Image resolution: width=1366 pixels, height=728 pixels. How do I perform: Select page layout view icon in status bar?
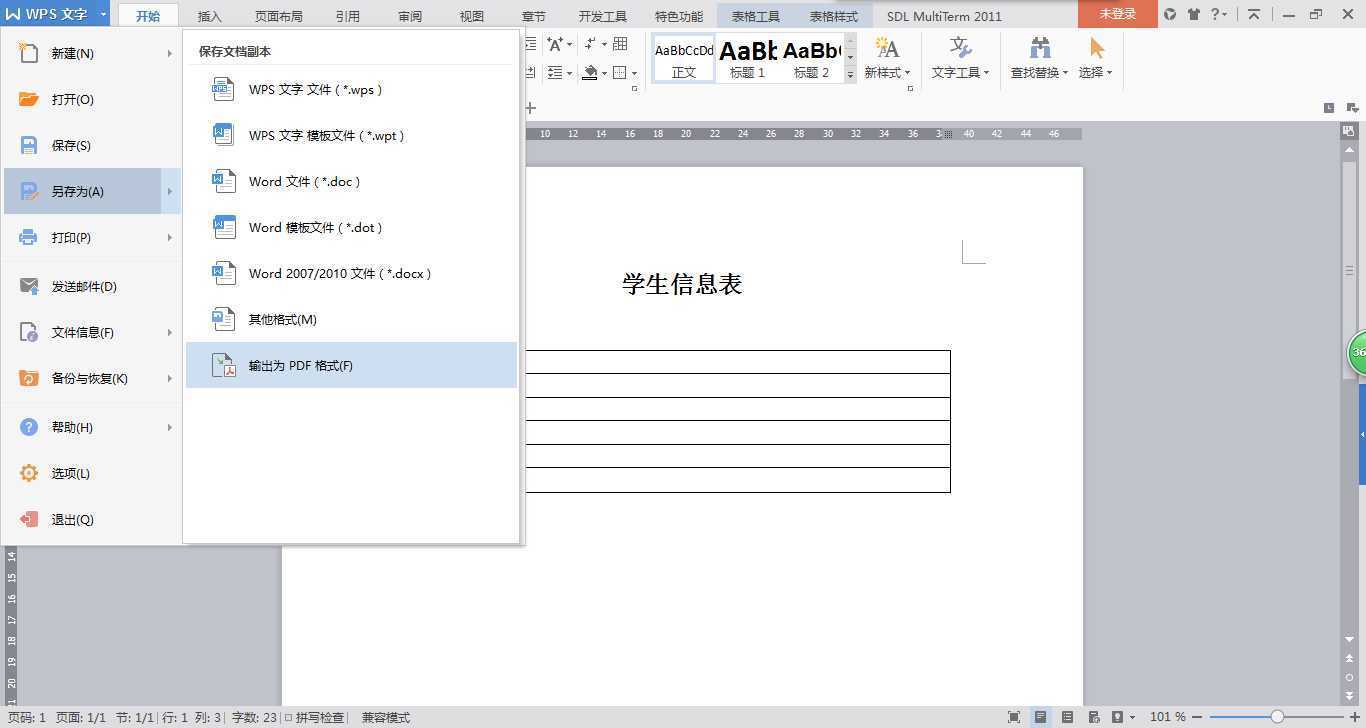point(1041,717)
